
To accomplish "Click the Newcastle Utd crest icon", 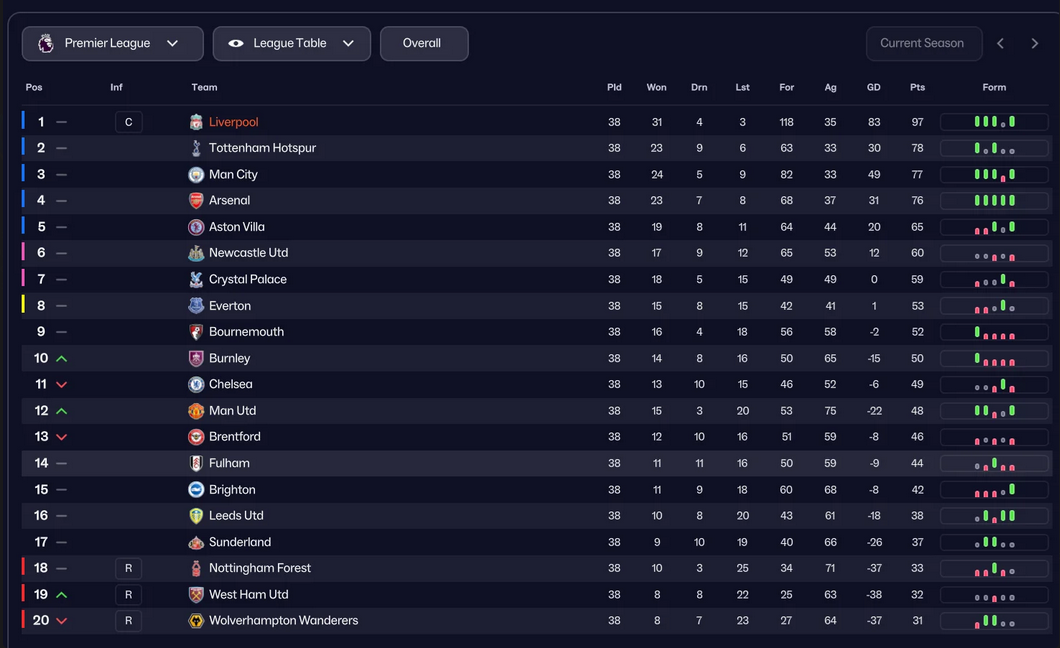I will tap(196, 253).
